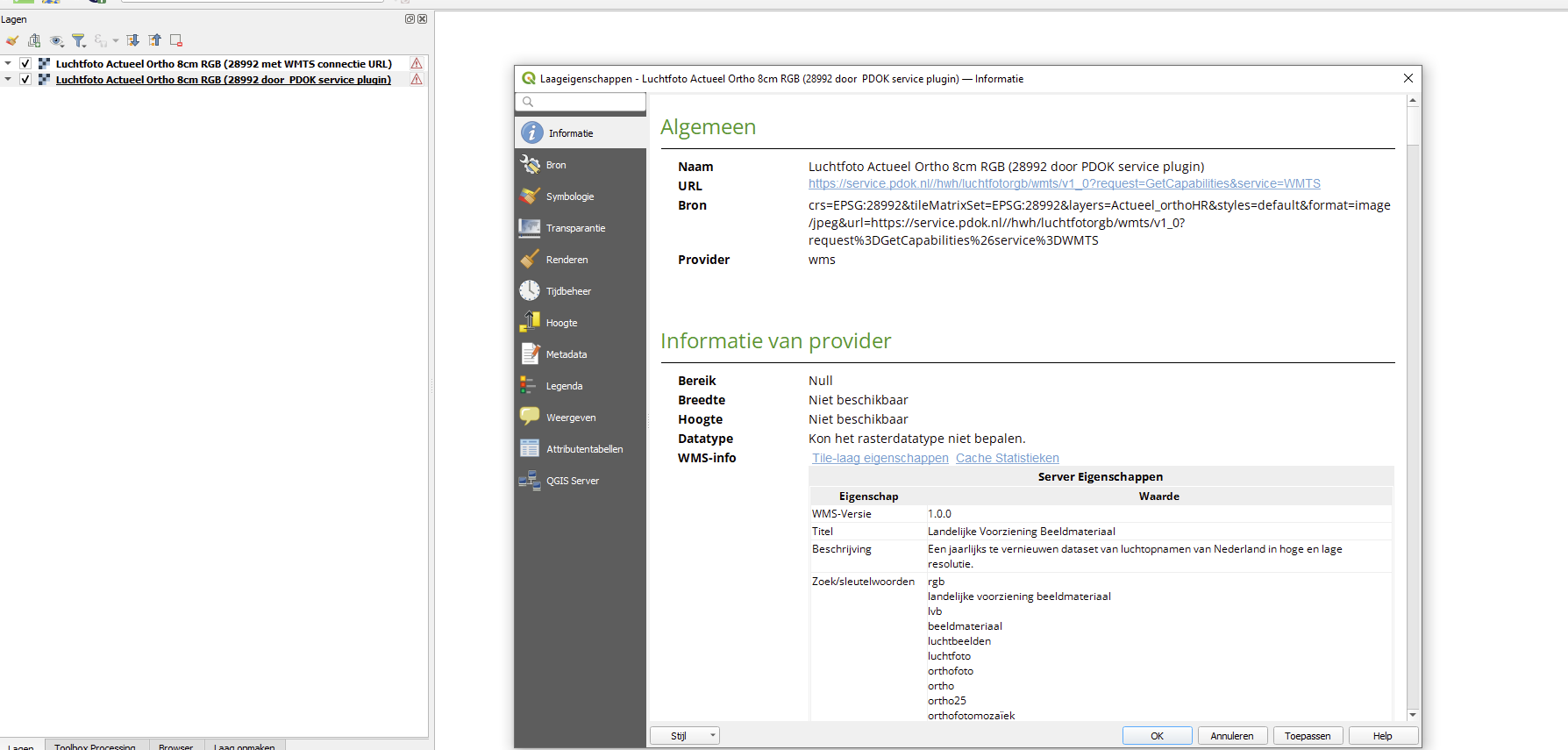Image resolution: width=1568 pixels, height=750 pixels.
Task: Open dropdown arrow beside filter by expression icon
Action: [115, 40]
